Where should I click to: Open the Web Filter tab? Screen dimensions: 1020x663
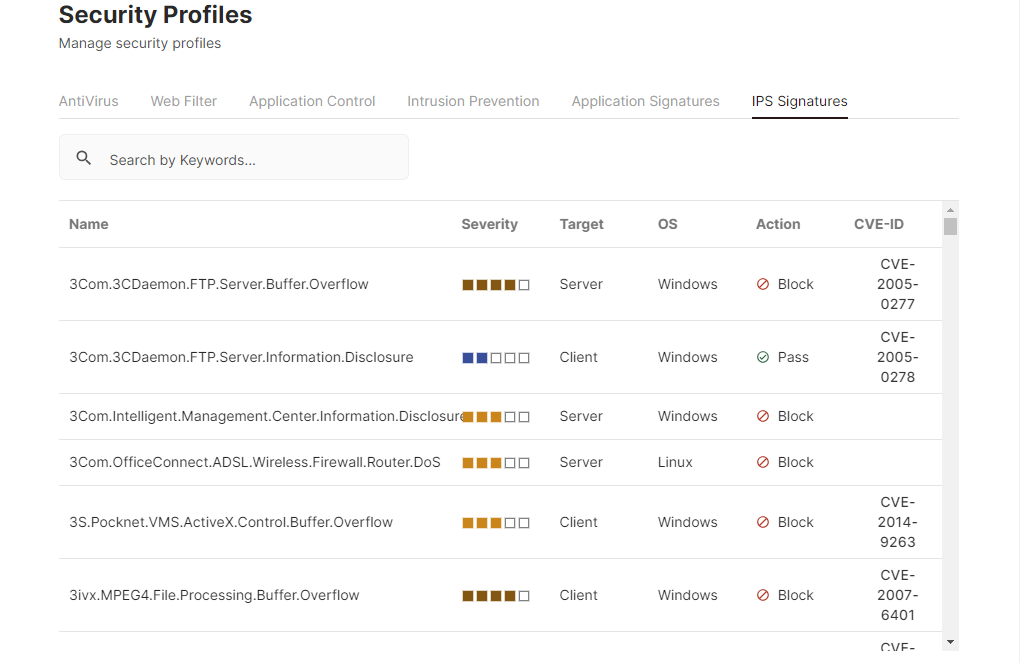pos(184,101)
